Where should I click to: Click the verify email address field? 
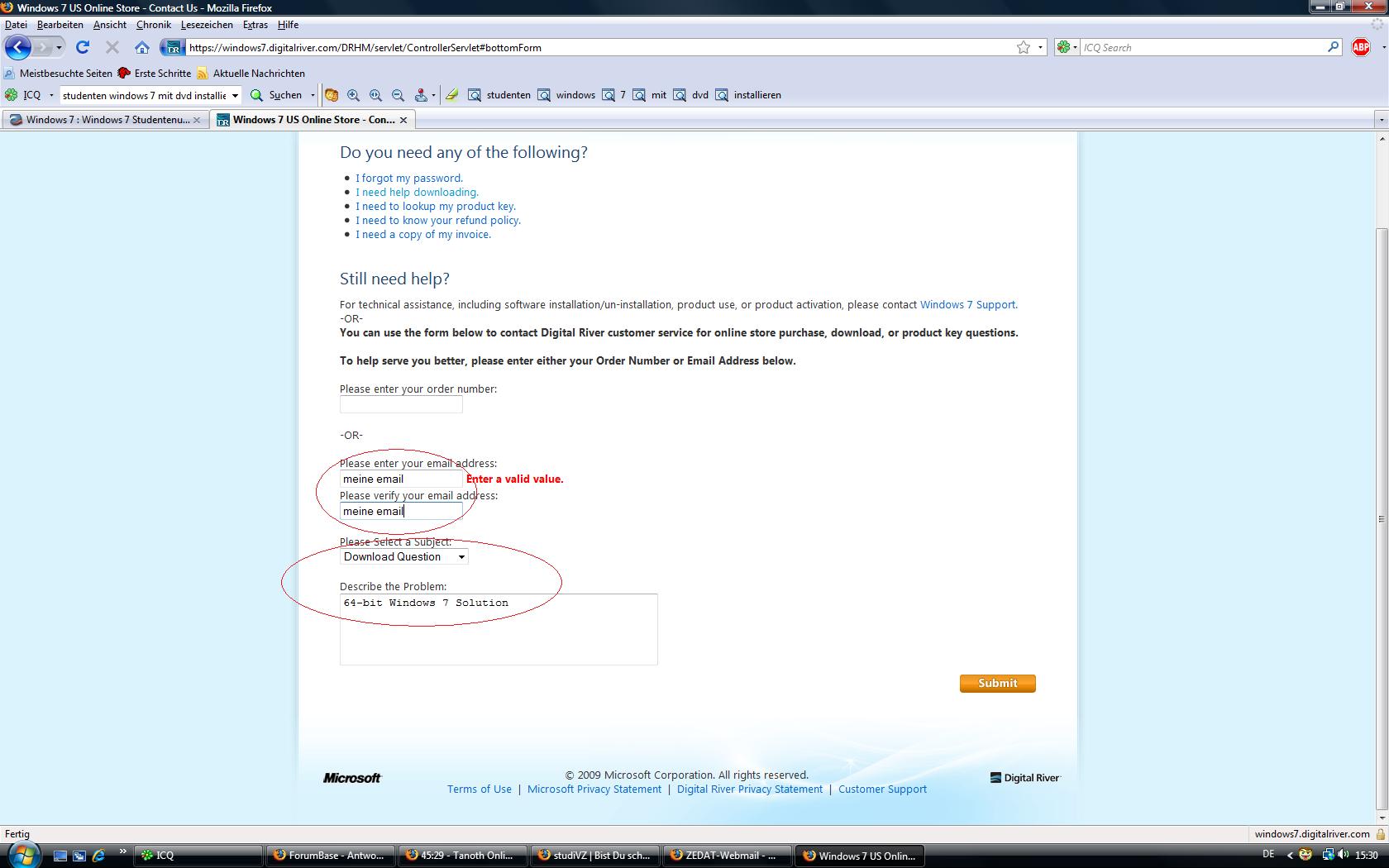point(401,511)
